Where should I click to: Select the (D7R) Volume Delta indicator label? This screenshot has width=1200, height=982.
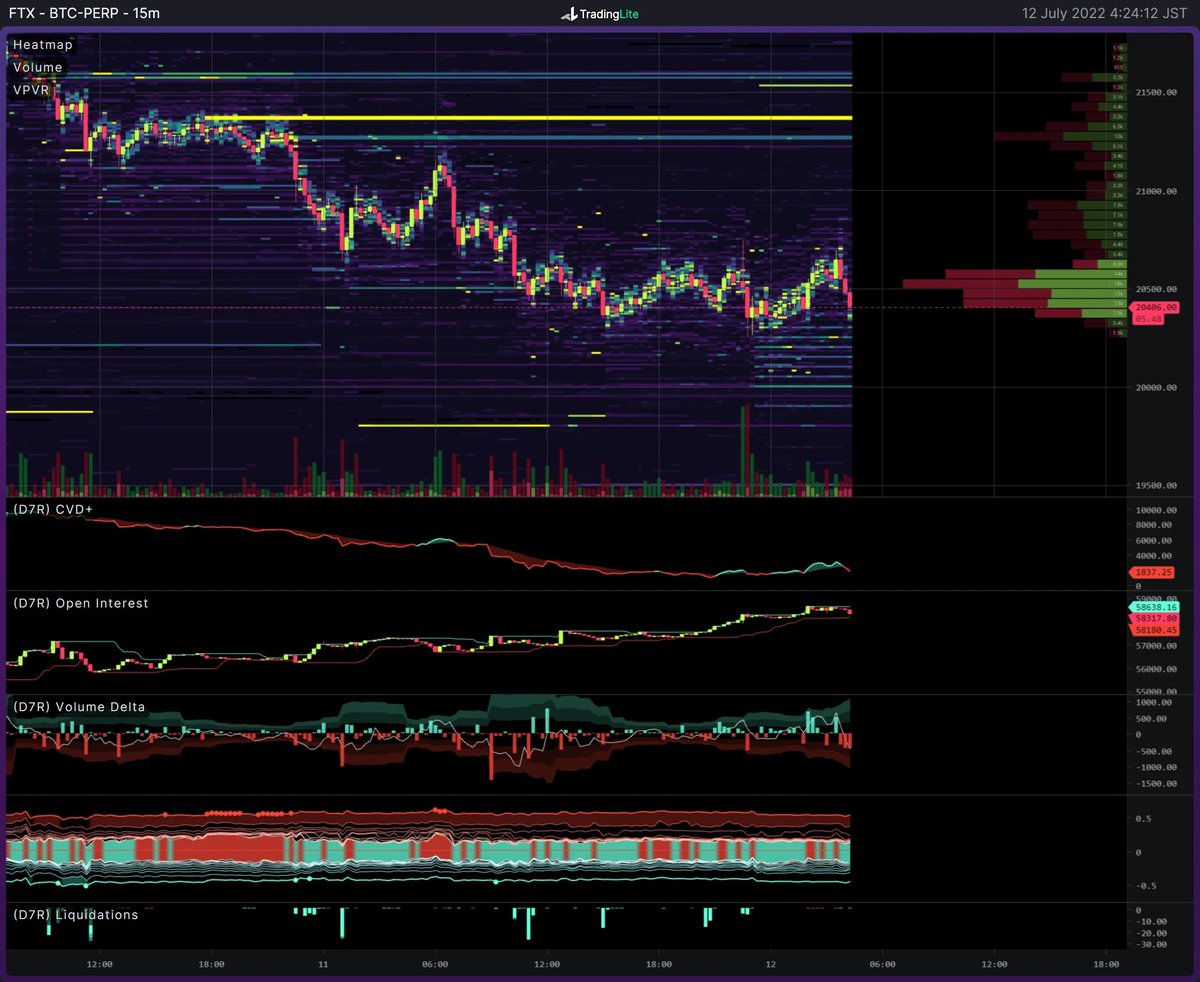(78, 707)
